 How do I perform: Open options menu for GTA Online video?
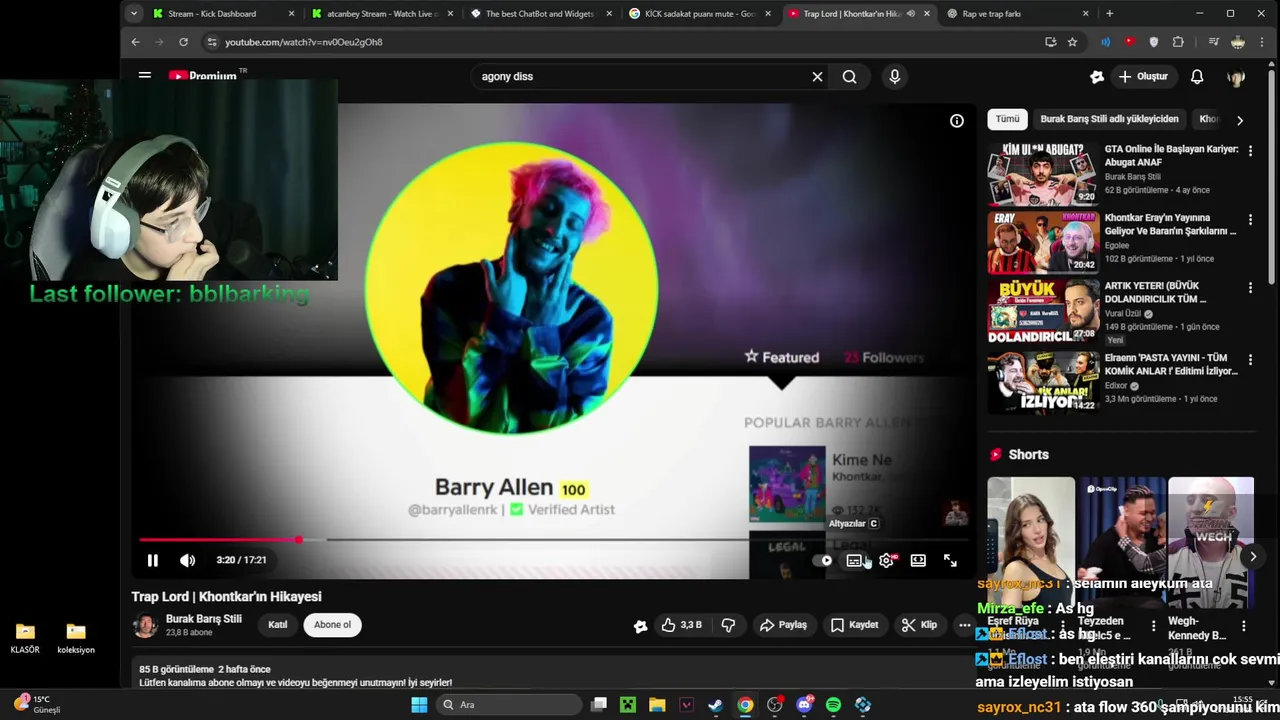(x=1250, y=150)
